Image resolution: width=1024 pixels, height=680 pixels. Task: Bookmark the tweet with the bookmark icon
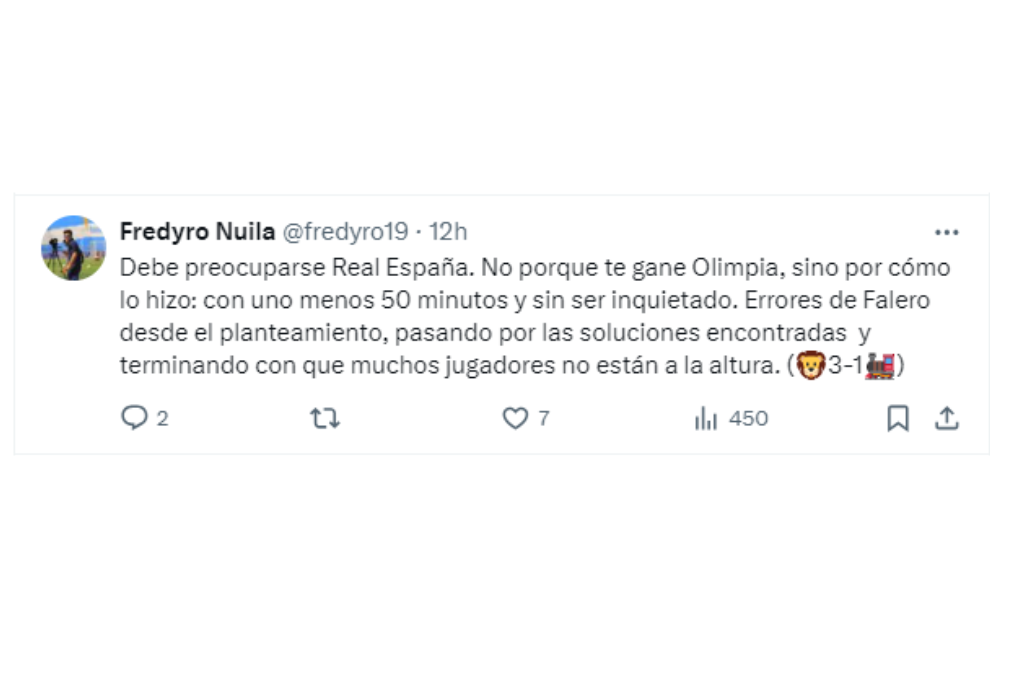click(x=897, y=420)
